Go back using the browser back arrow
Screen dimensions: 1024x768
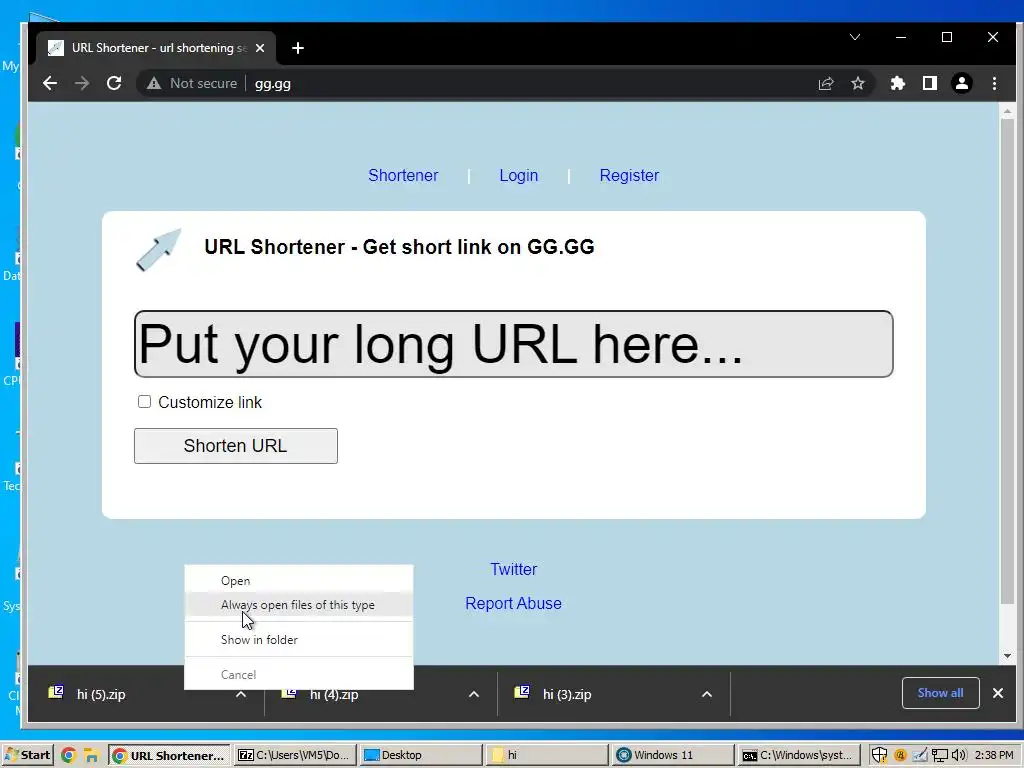click(50, 84)
